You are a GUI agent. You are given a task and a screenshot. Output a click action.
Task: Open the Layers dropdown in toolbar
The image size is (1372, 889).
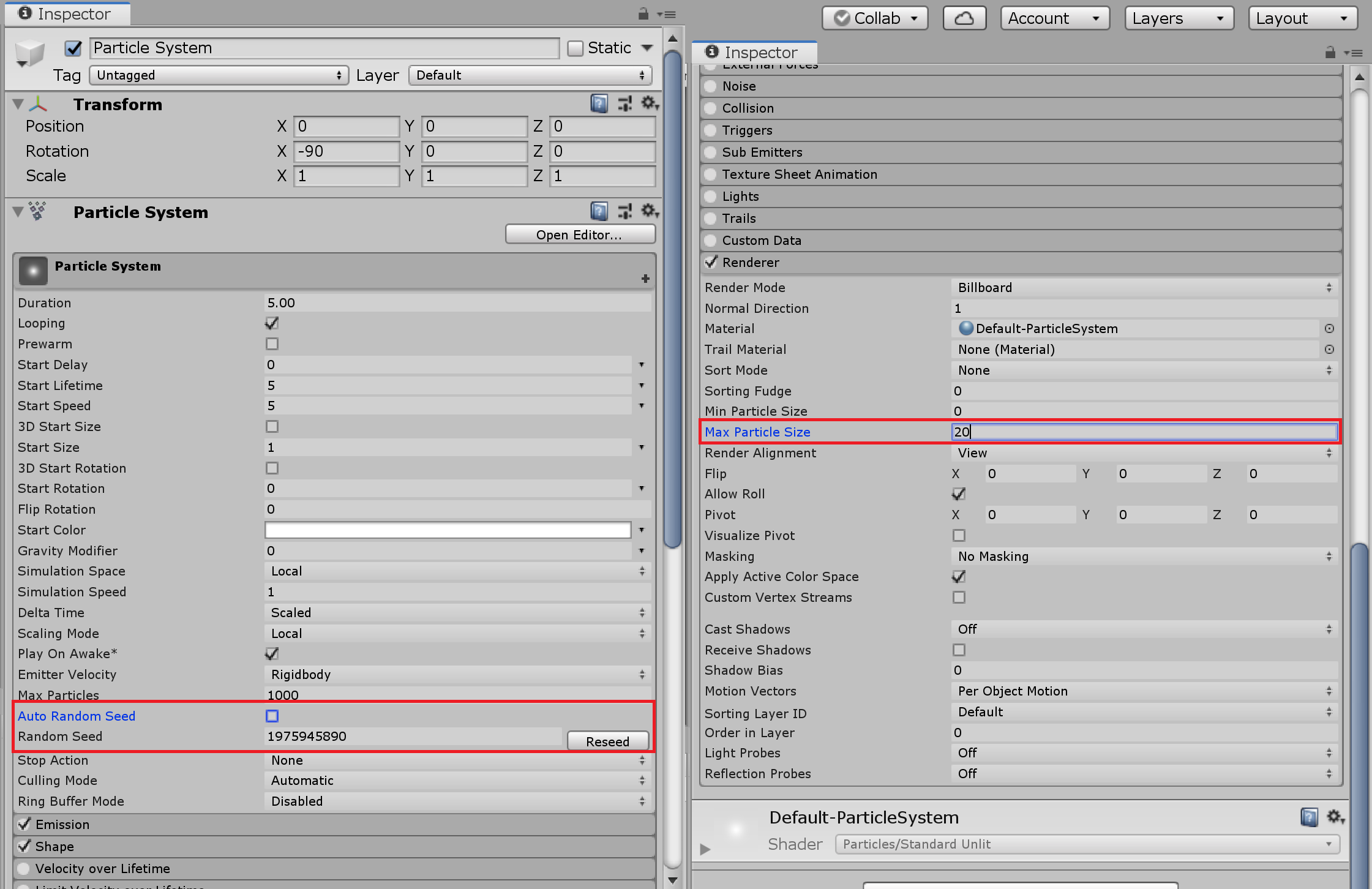(x=1178, y=18)
